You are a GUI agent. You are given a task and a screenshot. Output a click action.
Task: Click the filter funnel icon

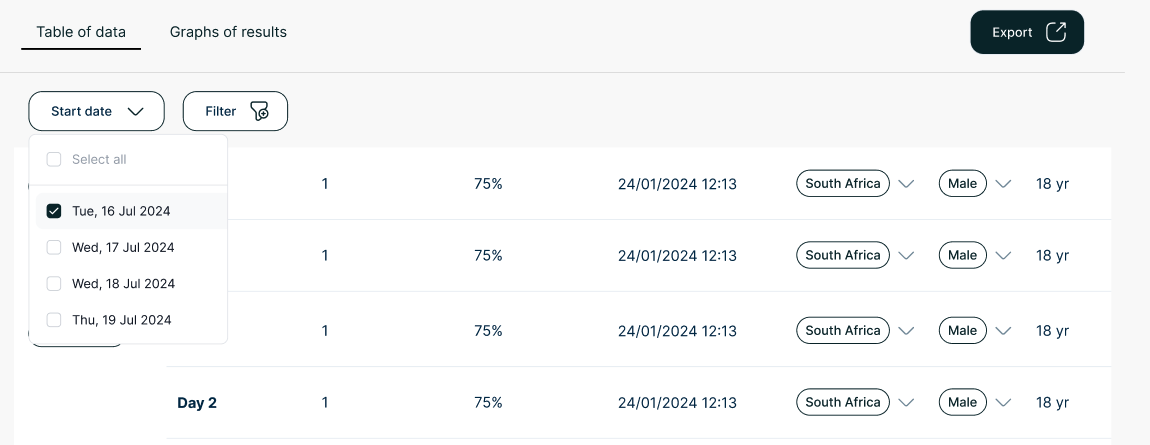(x=259, y=111)
